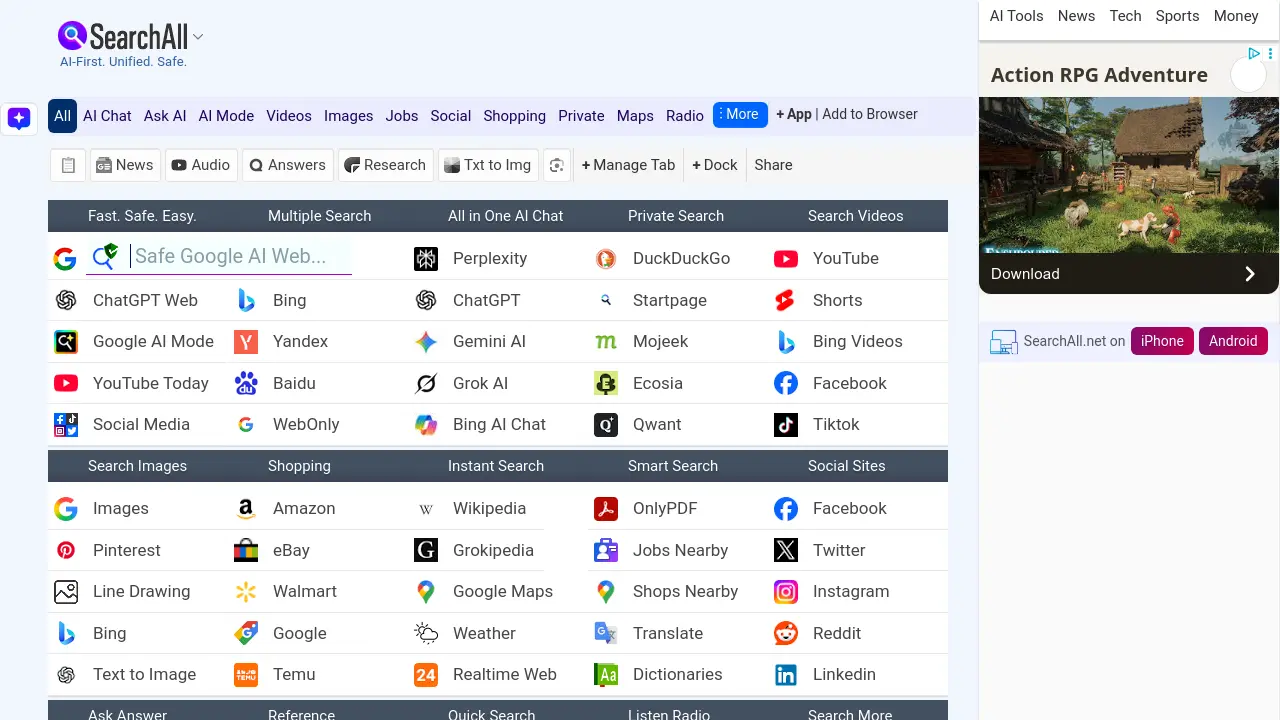The image size is (1280, 720).
Task: Click the Grok AI logo icon
Action: coord(426,383)
